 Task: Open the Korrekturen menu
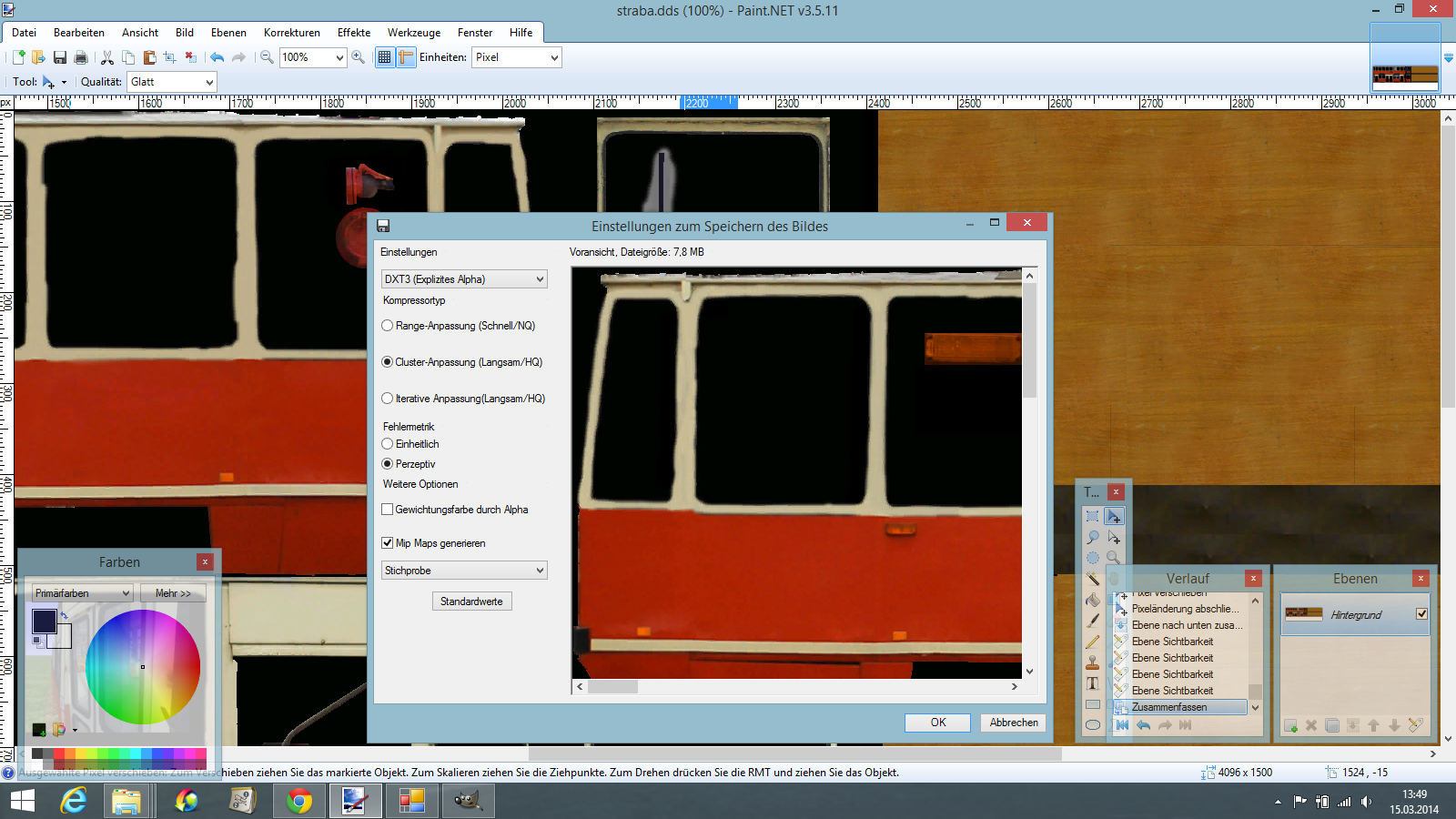pyautogui.click(x=291, y=33)
